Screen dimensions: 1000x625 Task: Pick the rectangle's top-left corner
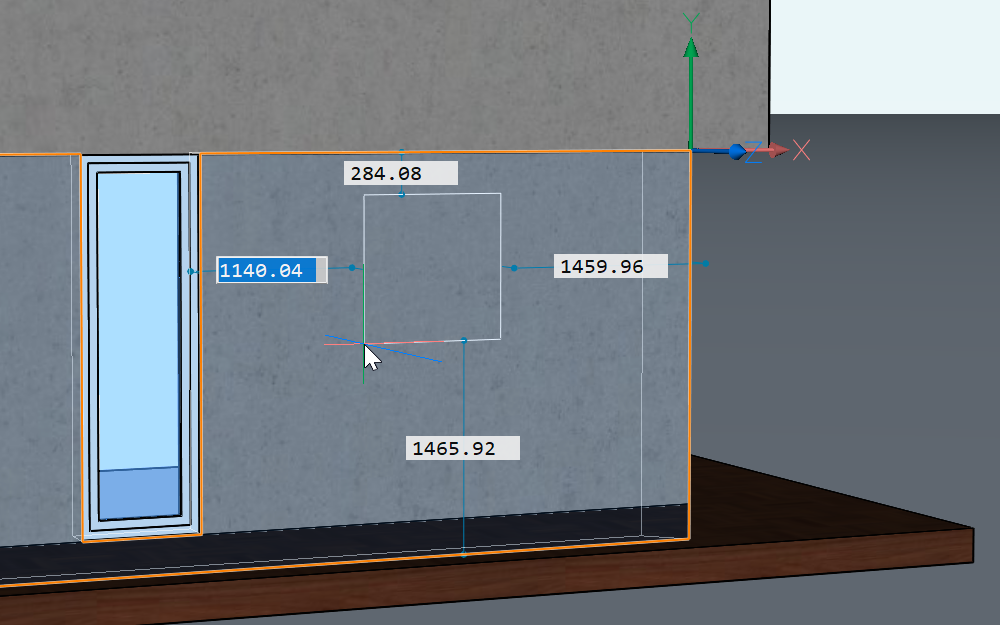pos(364,195)
